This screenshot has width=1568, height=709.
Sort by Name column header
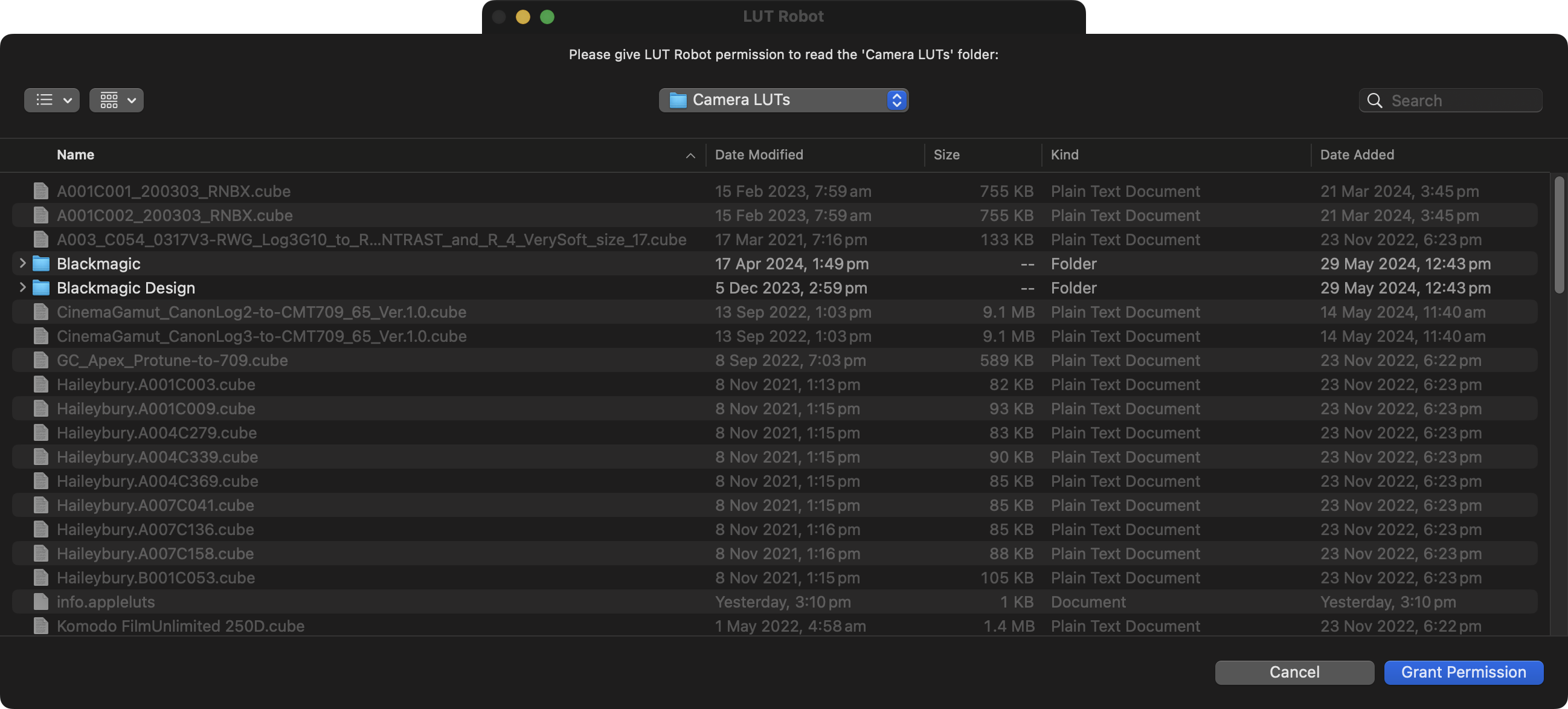click(76, 155)
